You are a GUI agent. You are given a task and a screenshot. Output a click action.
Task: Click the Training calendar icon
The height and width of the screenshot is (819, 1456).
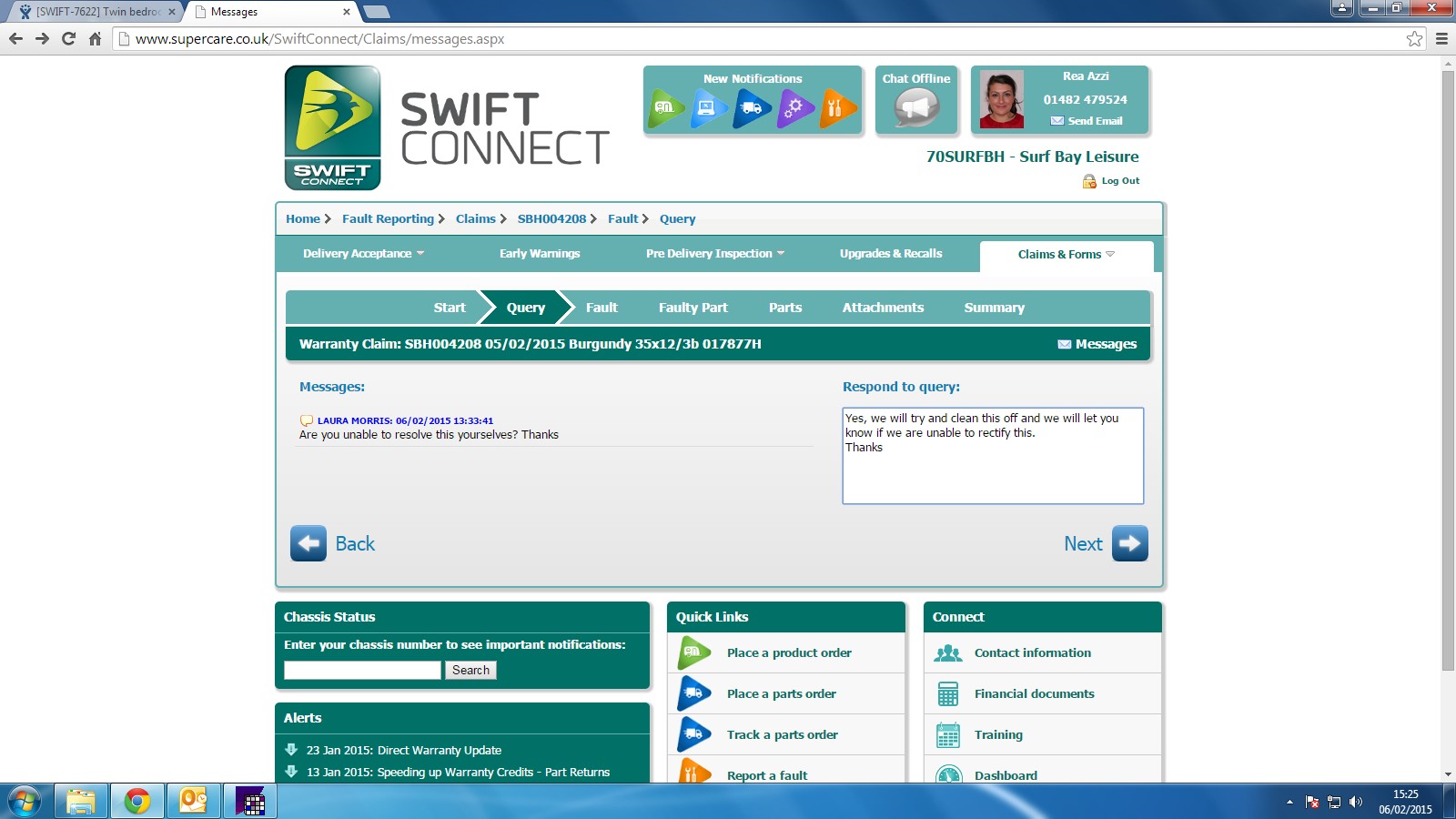(948, 735)
